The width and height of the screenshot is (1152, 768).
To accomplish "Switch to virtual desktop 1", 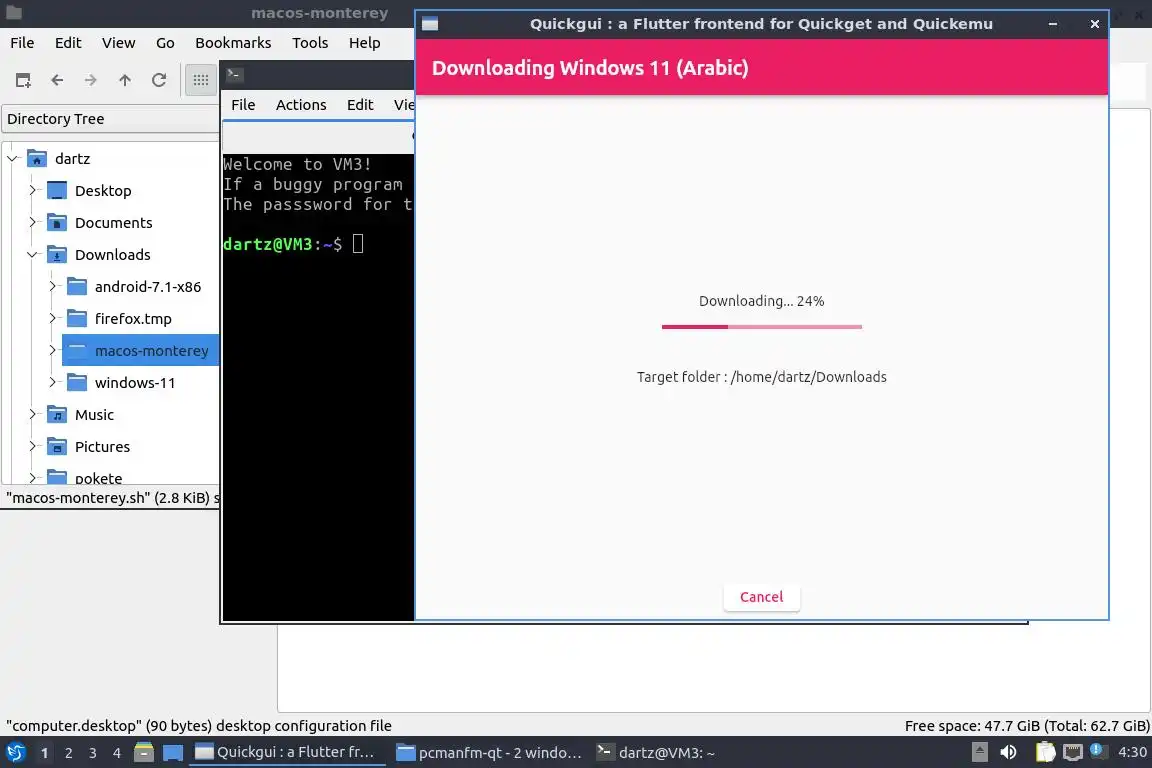I will 44,753.
